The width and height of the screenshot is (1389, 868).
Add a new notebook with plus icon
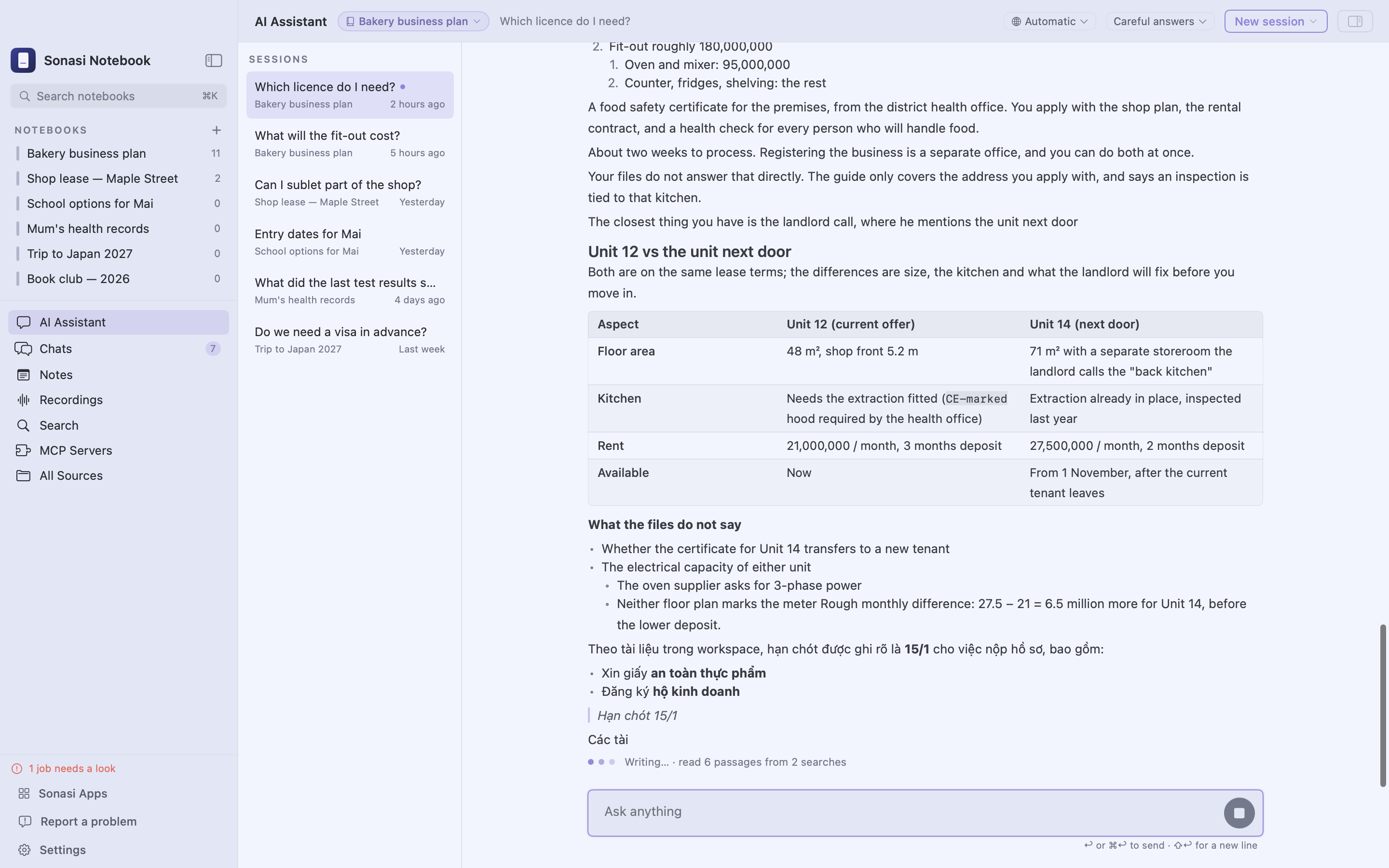tap(217, 130)
